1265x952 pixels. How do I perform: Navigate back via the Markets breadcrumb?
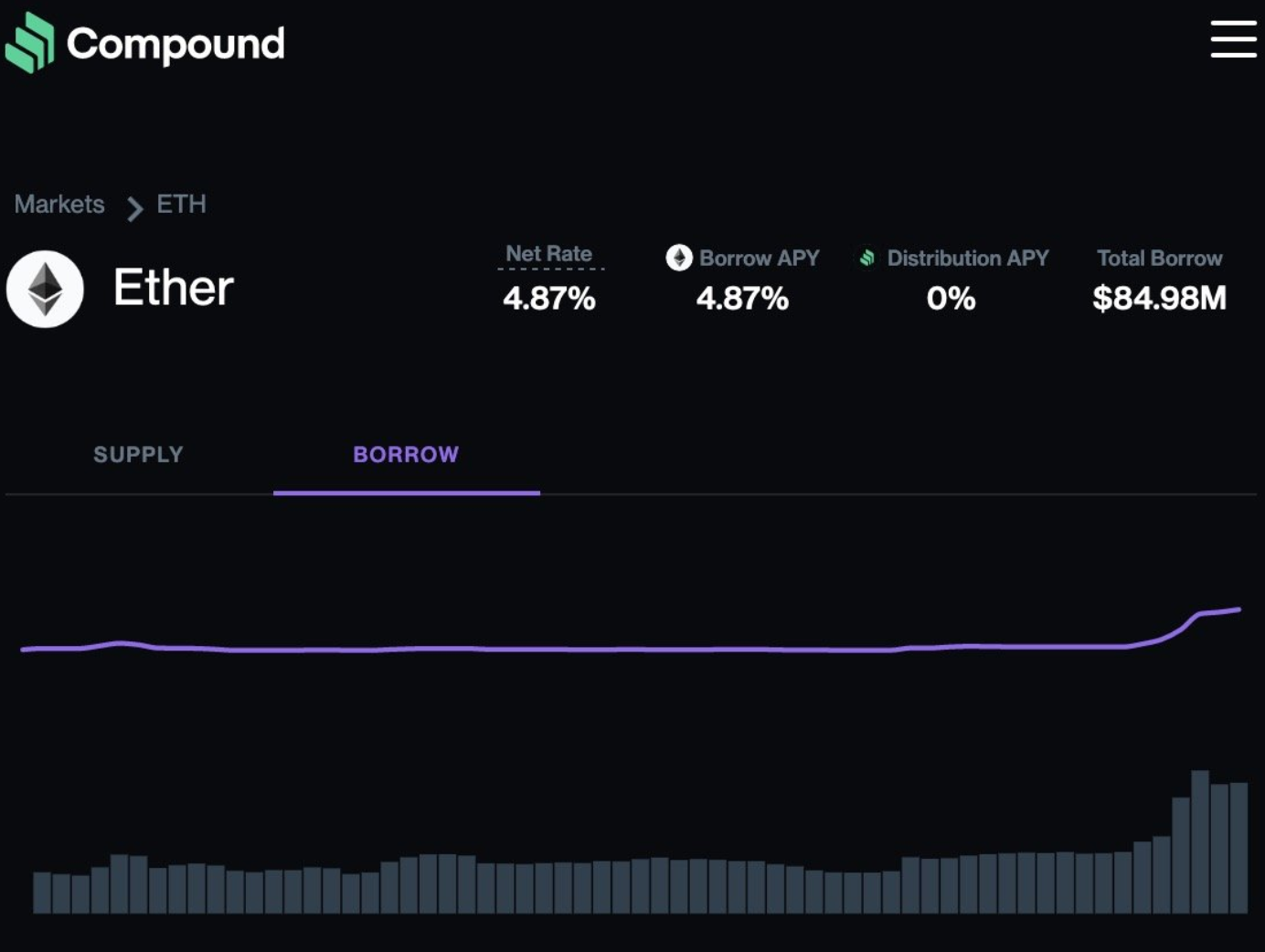pos(58,205)
